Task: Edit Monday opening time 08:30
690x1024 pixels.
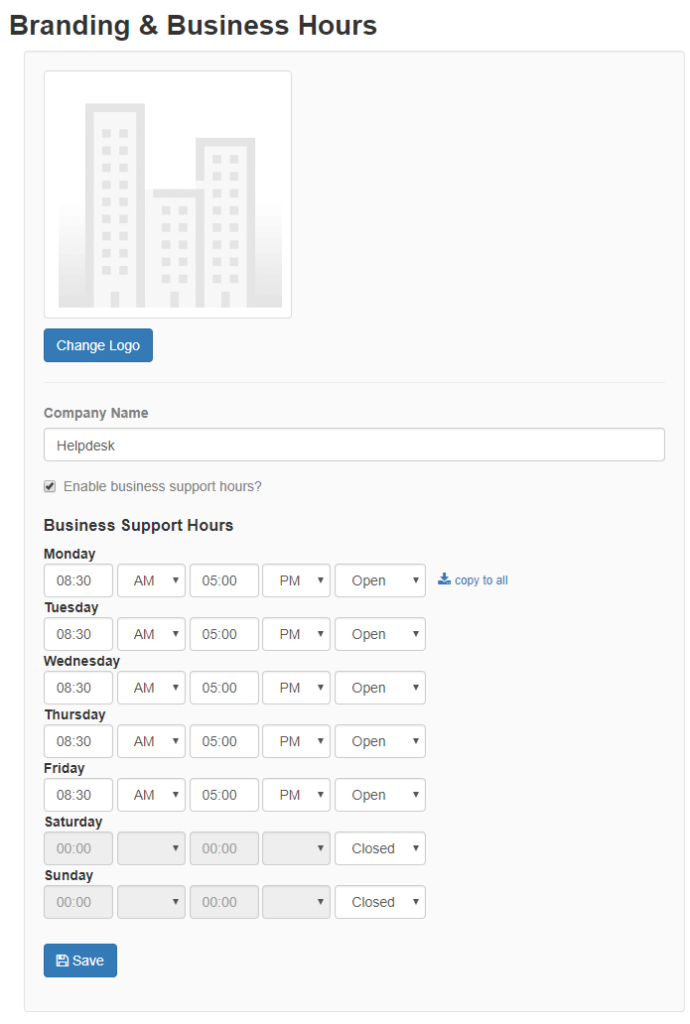Action: coord(78,581)
